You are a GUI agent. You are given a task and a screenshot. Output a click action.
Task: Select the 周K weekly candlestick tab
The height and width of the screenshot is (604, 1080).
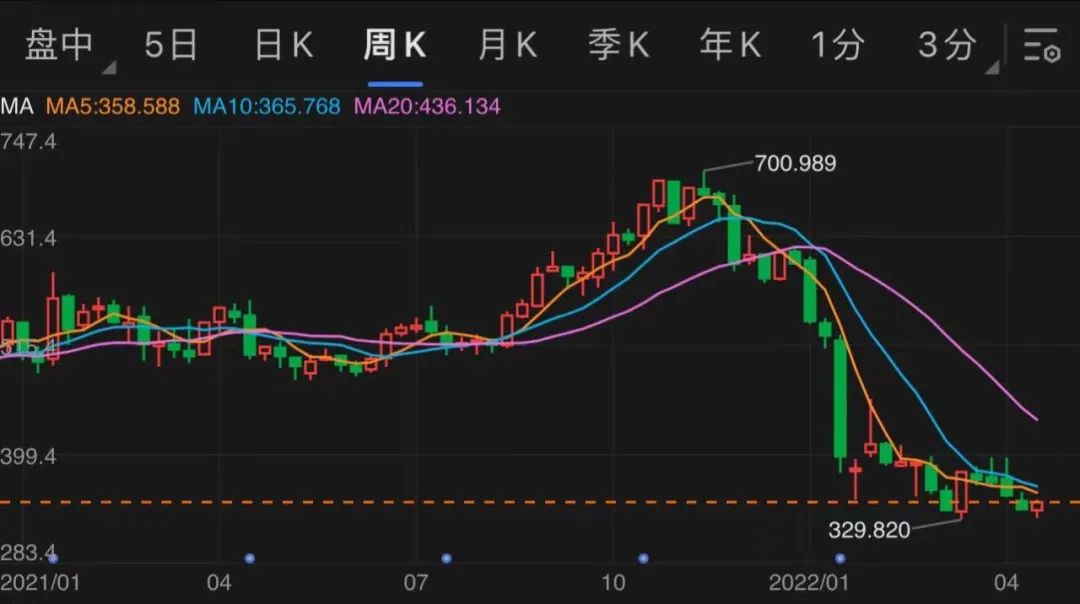pos(394,46)
